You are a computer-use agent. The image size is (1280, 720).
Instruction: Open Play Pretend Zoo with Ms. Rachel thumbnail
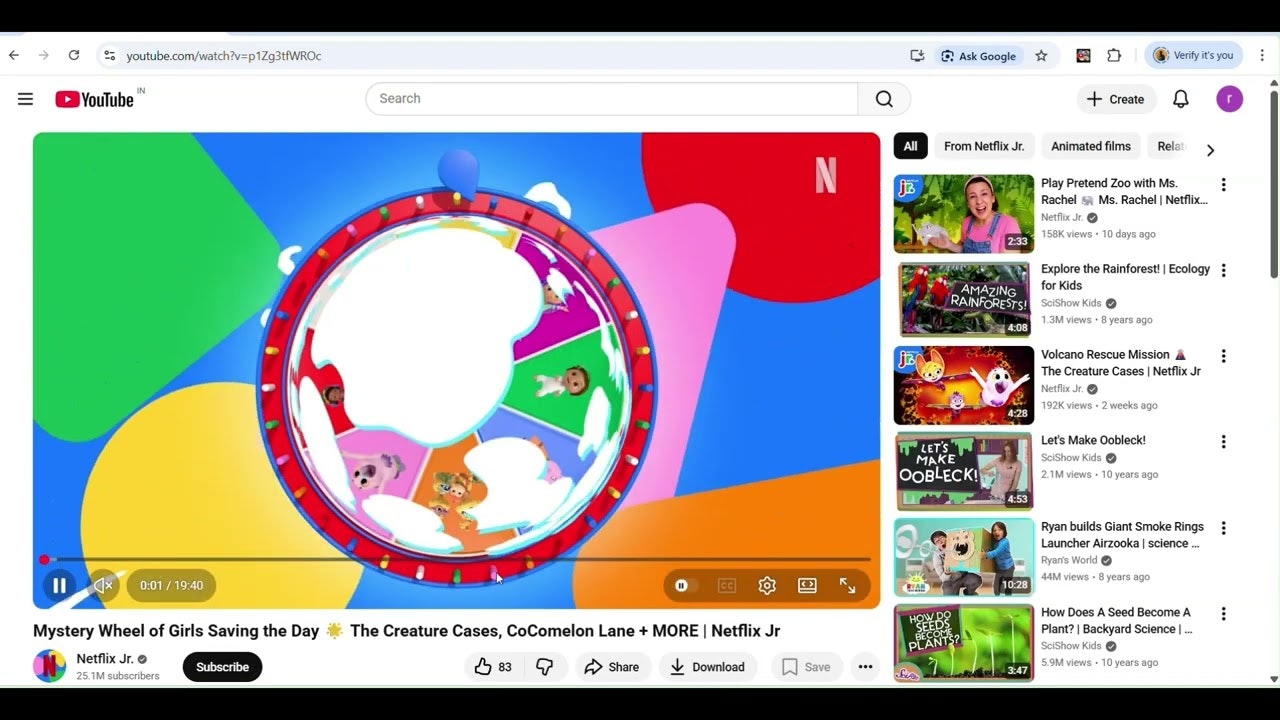tap(964, 214)
